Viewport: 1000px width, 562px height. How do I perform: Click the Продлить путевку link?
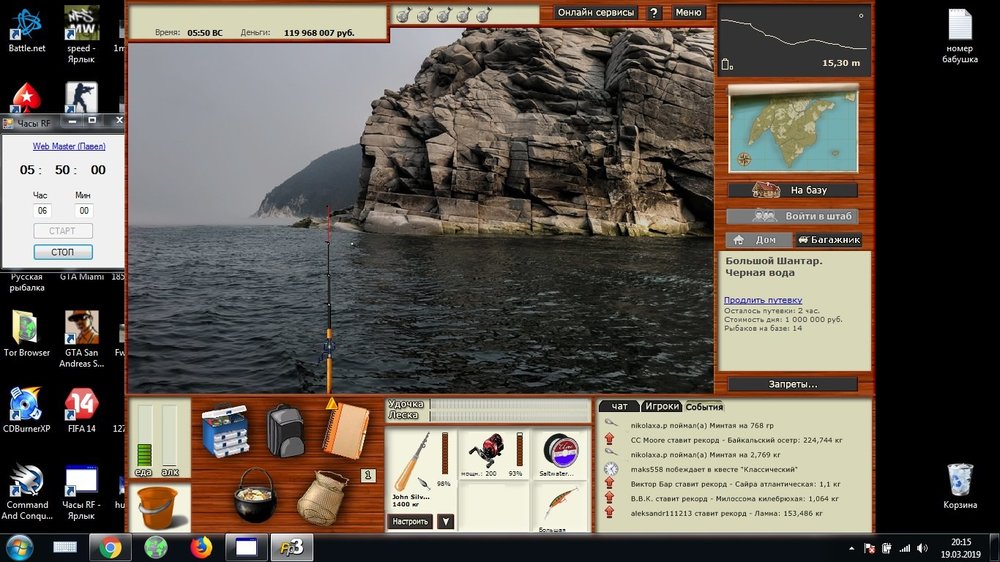pos(763,300)
